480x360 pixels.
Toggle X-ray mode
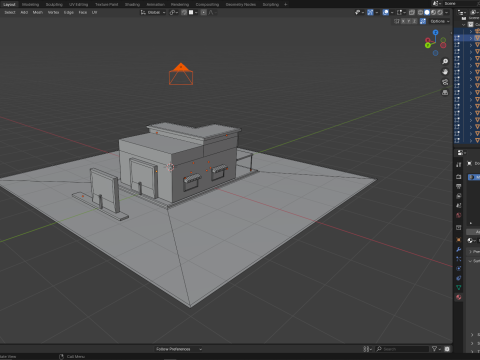412,12
